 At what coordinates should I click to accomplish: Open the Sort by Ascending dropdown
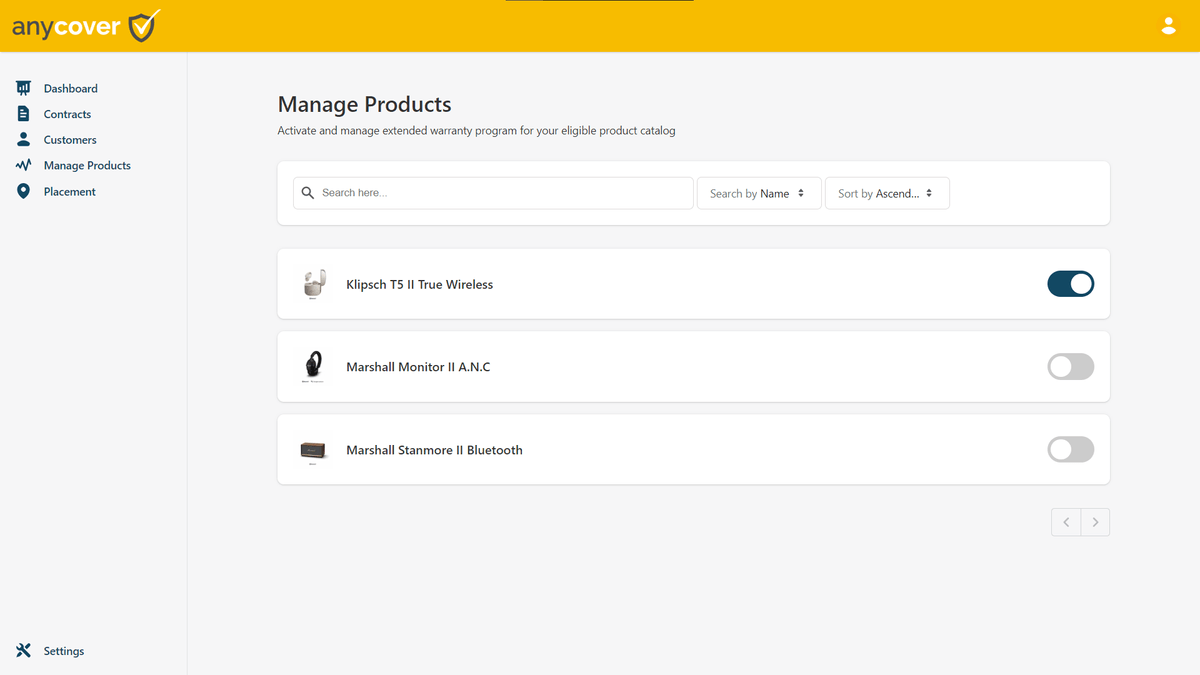point(887,193)
